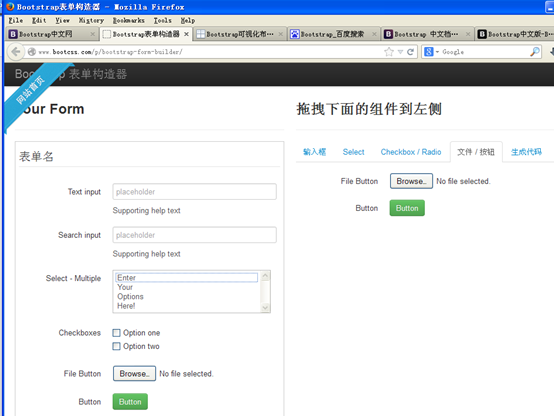Switch to the Bootstrap 中文档 tab
Screen dimensions: 554x416
point(428,34)
